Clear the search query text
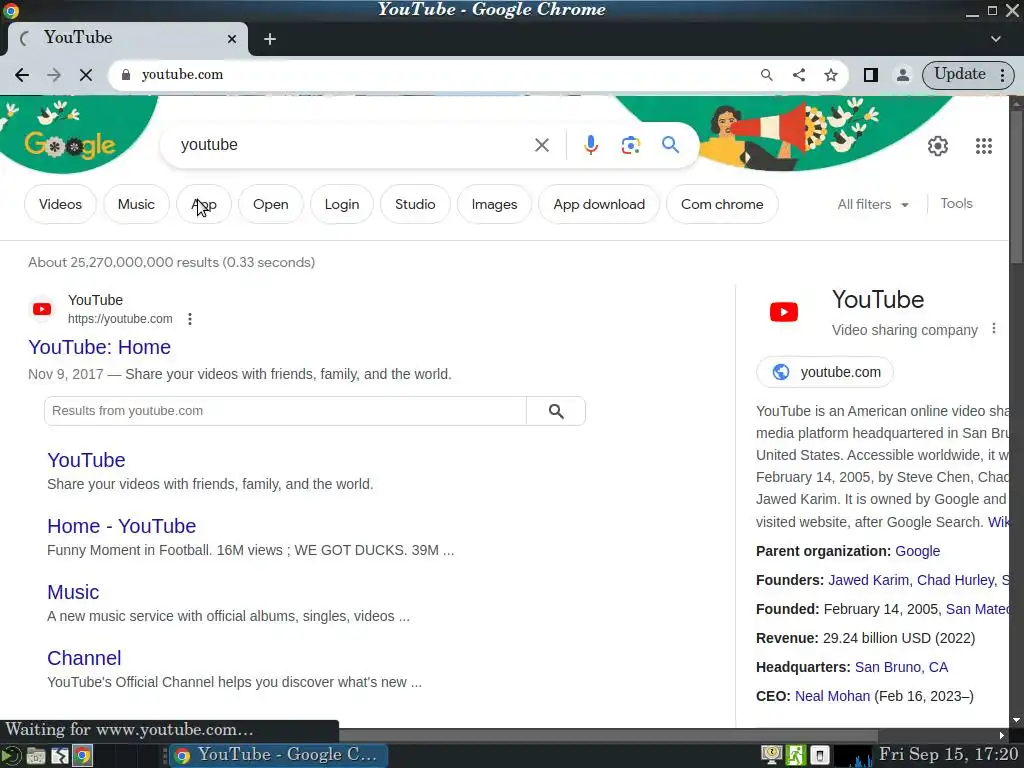The image size is (1024, 768). tap(541, 145)
